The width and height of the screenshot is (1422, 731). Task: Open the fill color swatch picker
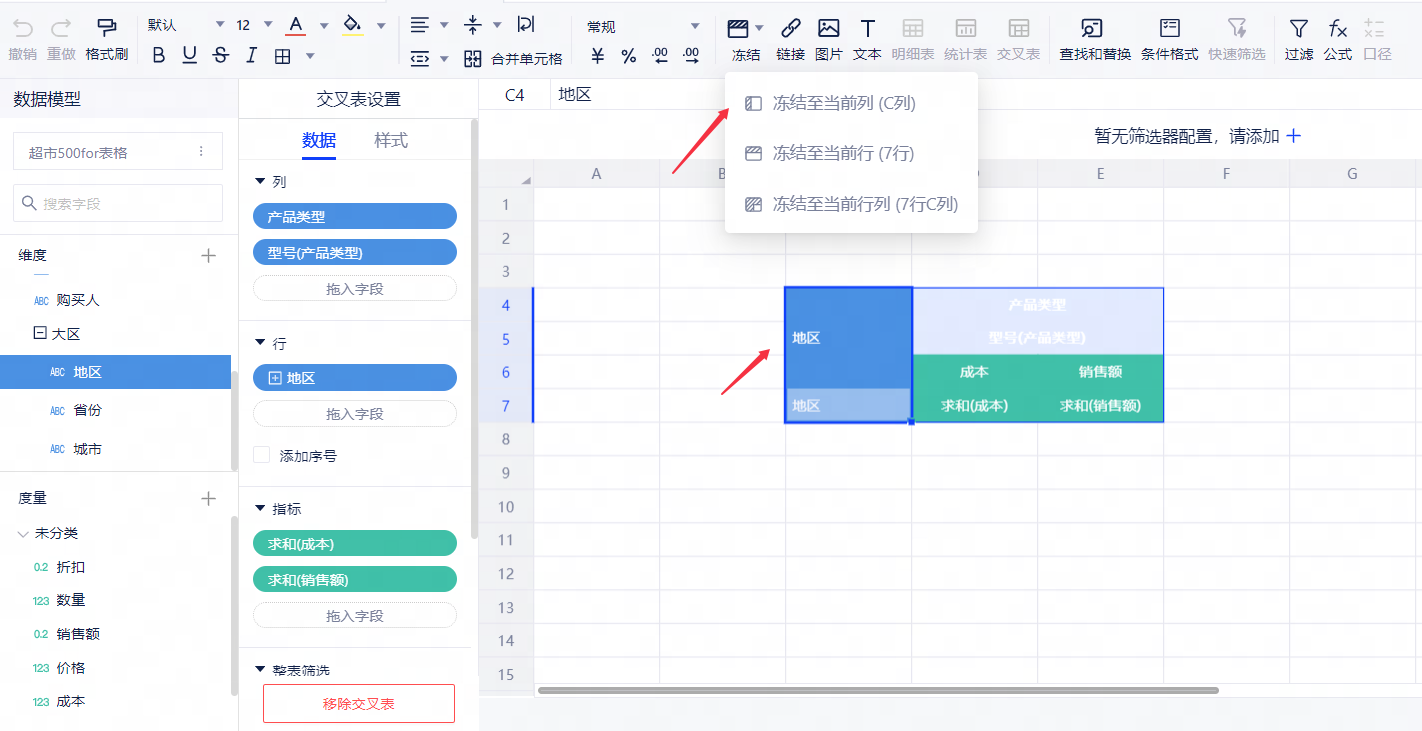coord(381,25)
